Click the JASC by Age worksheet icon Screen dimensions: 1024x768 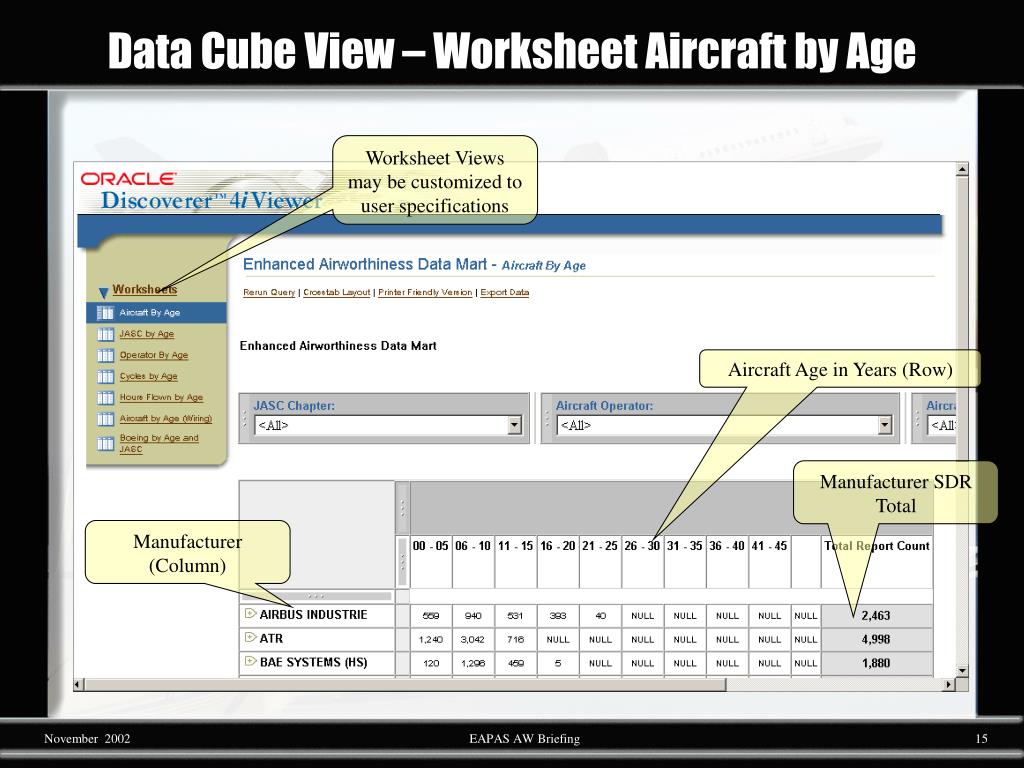coord(105,334)
